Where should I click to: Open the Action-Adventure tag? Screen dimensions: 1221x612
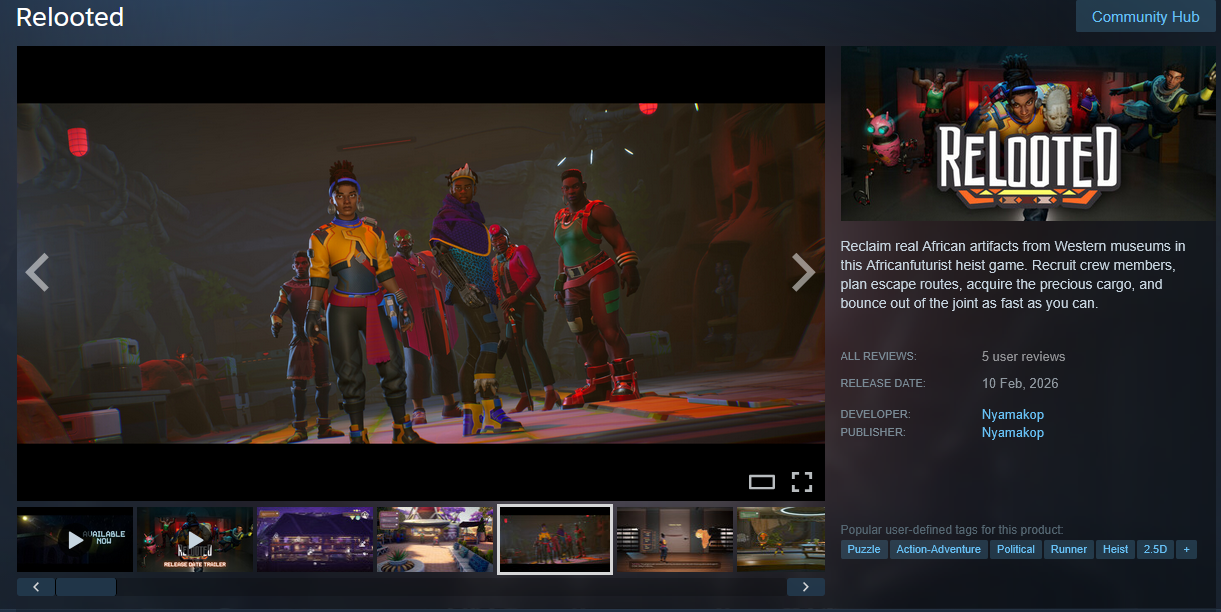coord(939,549)
